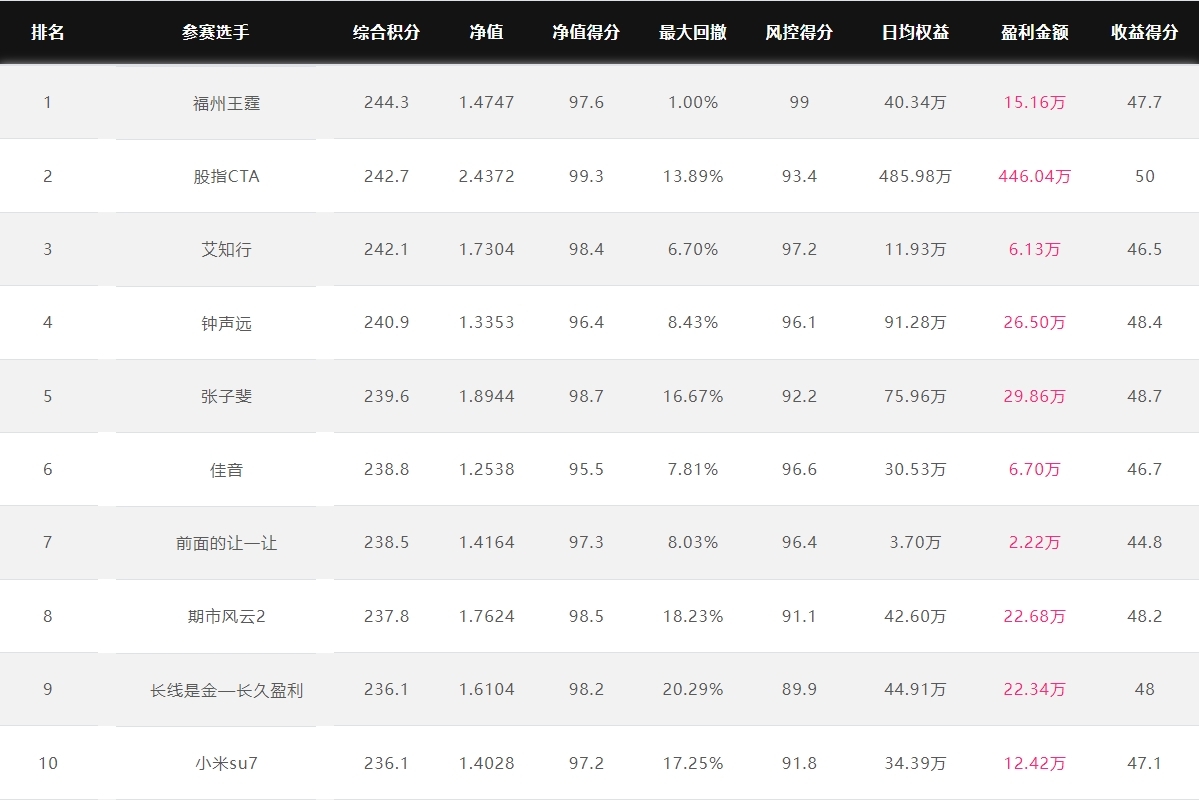Open contestant 福州王霆 profile
The image size is (1199, 800).
point(226,102)
